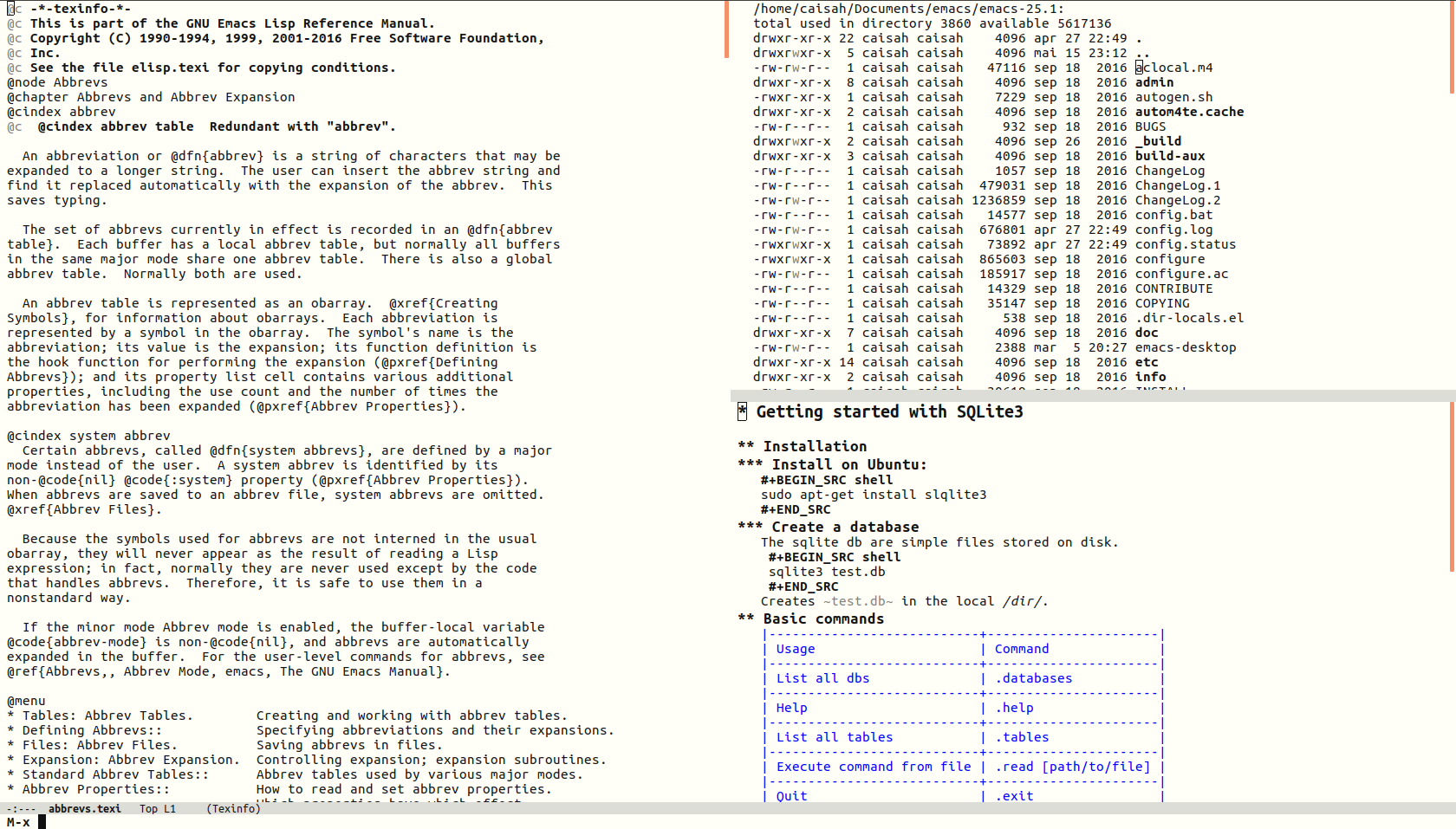Select config.bat in the dired list
The width and height of the screenshot is (1456, 829).
(x=1174, y=215)
